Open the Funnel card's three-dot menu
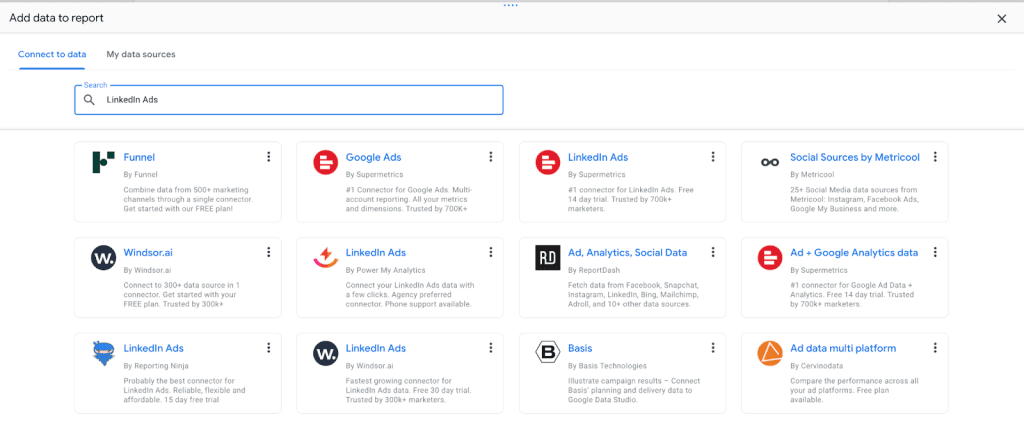This screenshot has width=1024, height=422. 268,157
